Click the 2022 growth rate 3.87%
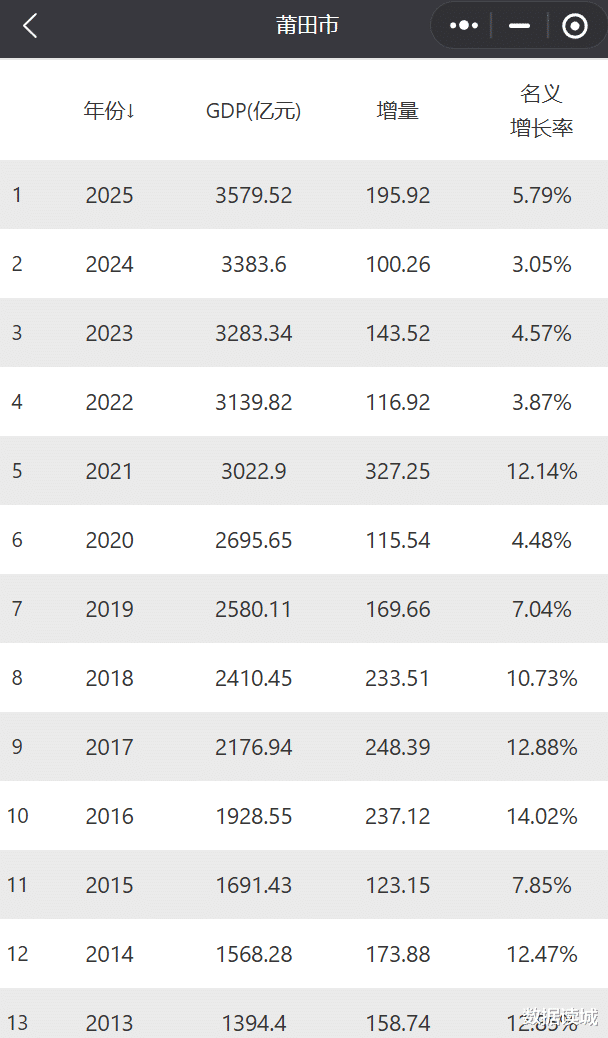 (x=541, y=402)
